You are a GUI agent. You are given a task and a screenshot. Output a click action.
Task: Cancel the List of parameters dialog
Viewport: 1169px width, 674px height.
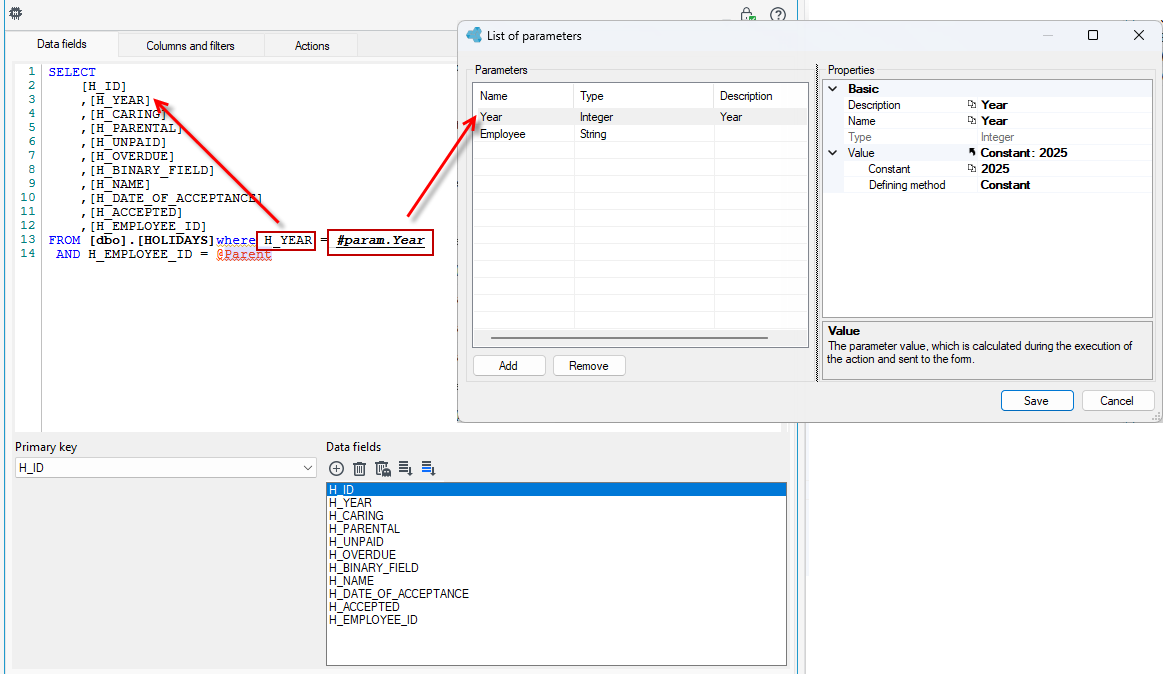pos(1117,400)
